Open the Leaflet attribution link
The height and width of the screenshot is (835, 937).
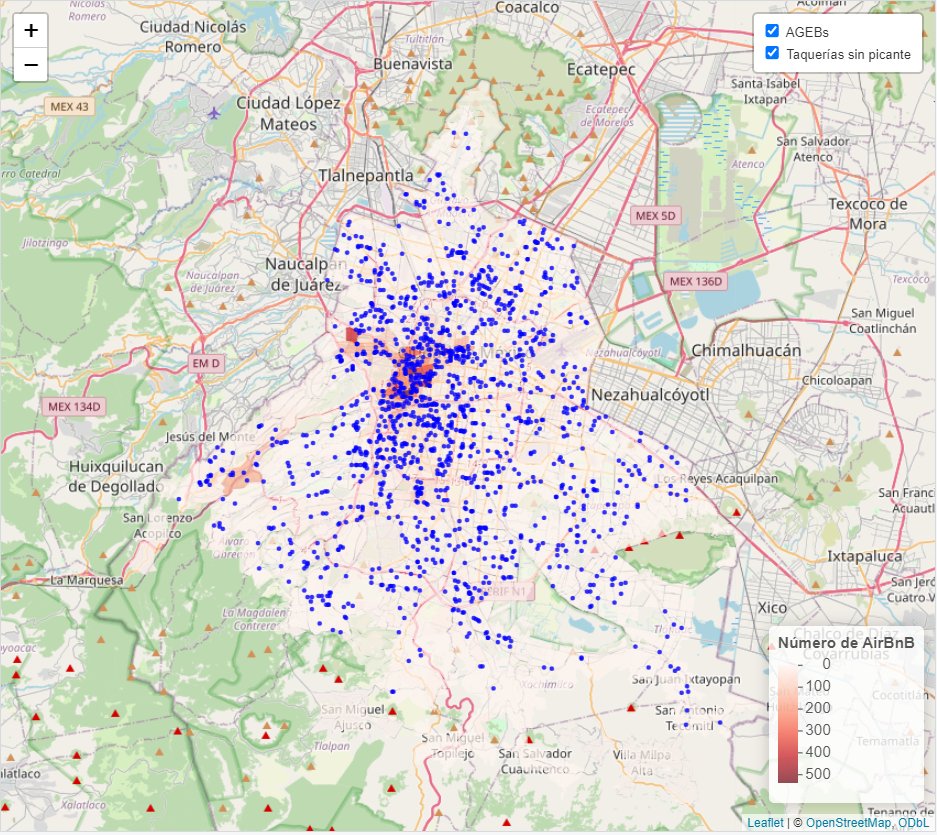click(765, 822)
